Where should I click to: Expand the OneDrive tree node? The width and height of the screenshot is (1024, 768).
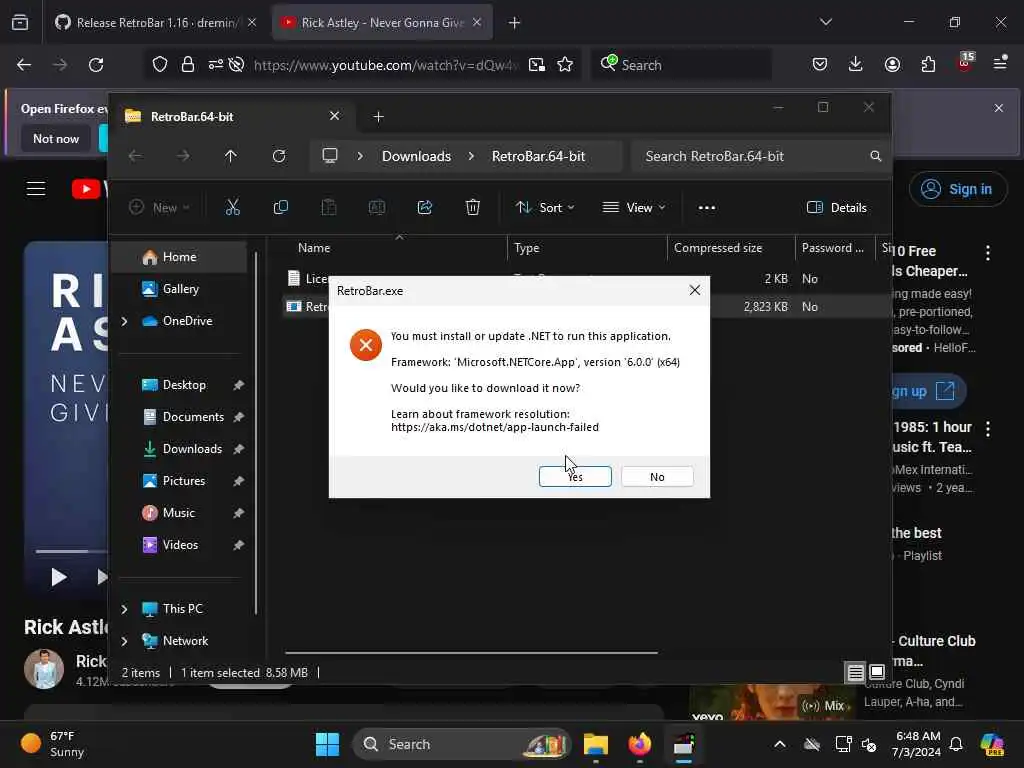click(x=124, y=321)
